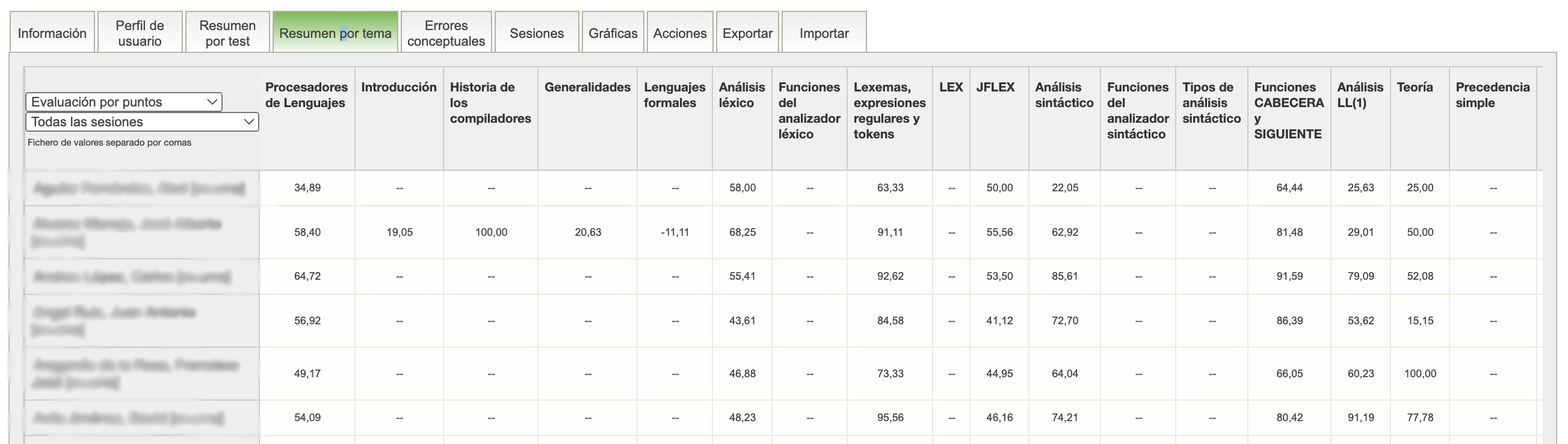The height and width of the screenshot is (444, 1568).
Task: Click the Análisis léxico column header
Action: point(741,95)
